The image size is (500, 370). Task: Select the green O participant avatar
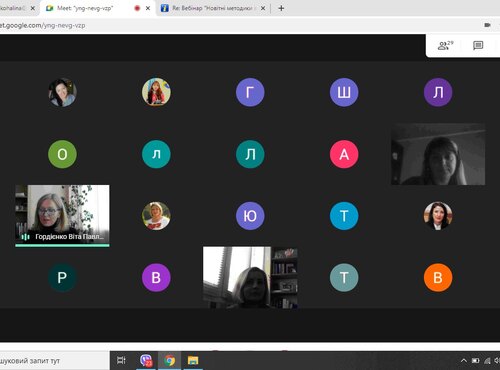click(62, 154)
